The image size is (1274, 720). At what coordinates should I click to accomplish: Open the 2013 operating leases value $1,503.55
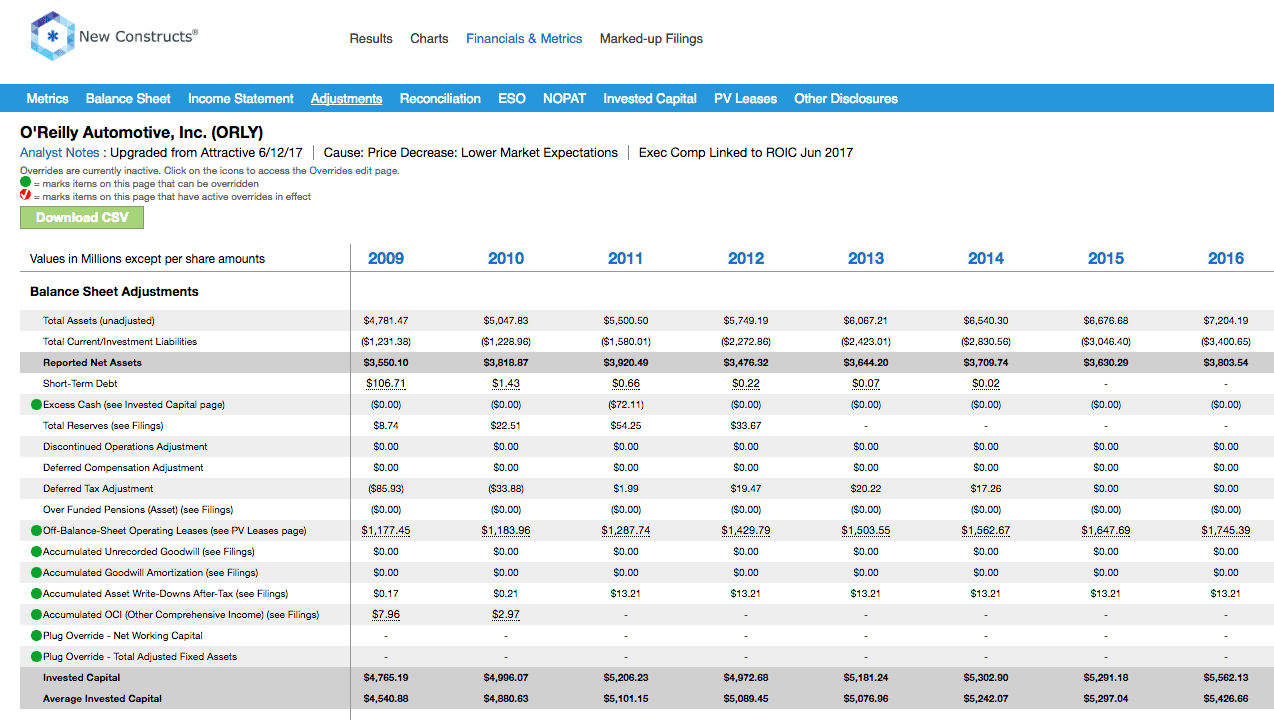coord(866,531)
